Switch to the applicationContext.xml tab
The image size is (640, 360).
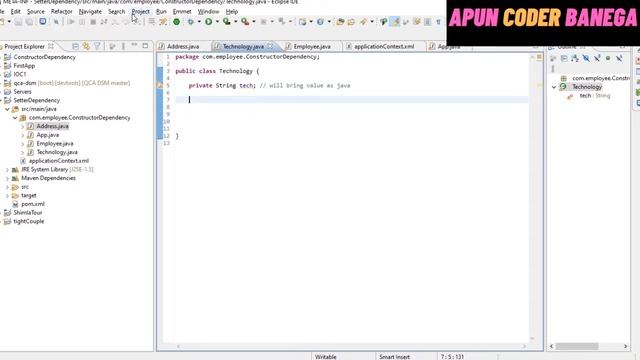[384, 47]
